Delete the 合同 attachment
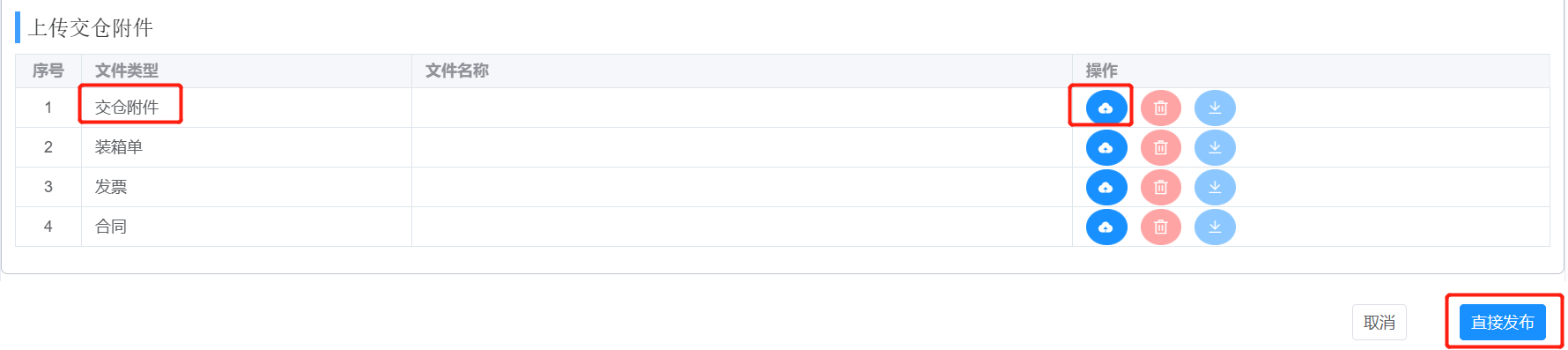This screenshot has height=350, width=1568. coord(1161,227)
